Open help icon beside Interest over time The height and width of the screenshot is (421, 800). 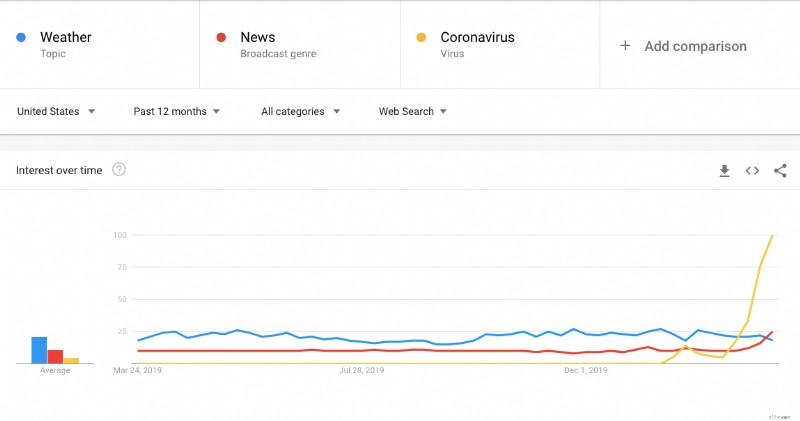(119, 170)
